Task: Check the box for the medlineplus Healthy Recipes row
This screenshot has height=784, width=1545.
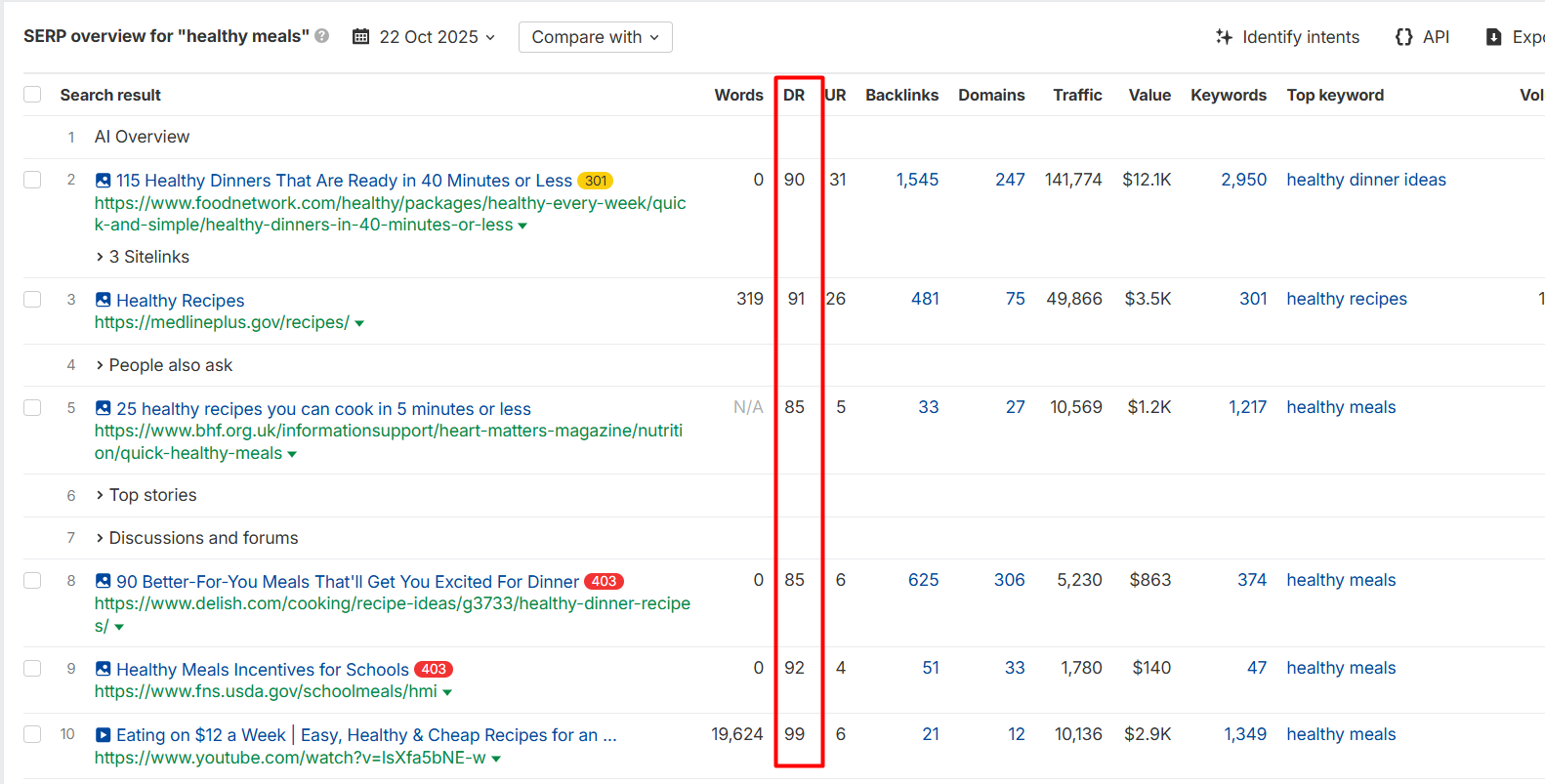Action: click(32, 299)
